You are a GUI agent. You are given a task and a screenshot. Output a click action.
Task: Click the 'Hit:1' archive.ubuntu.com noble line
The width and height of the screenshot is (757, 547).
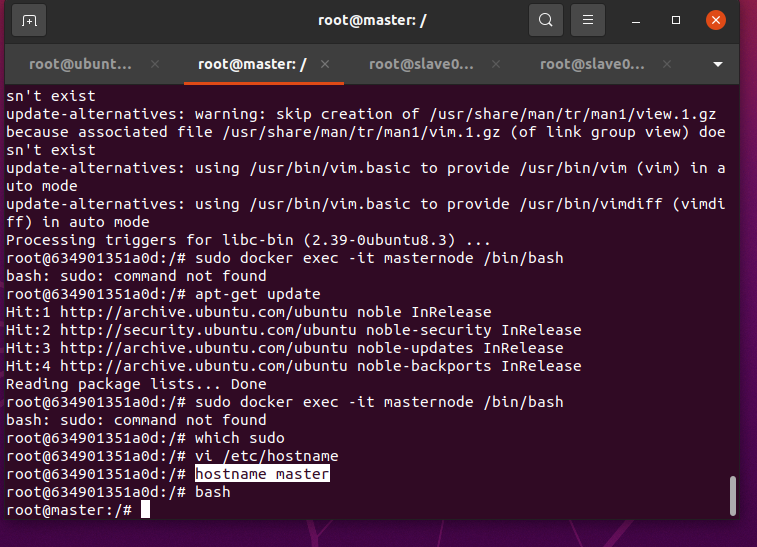point(249,312)
